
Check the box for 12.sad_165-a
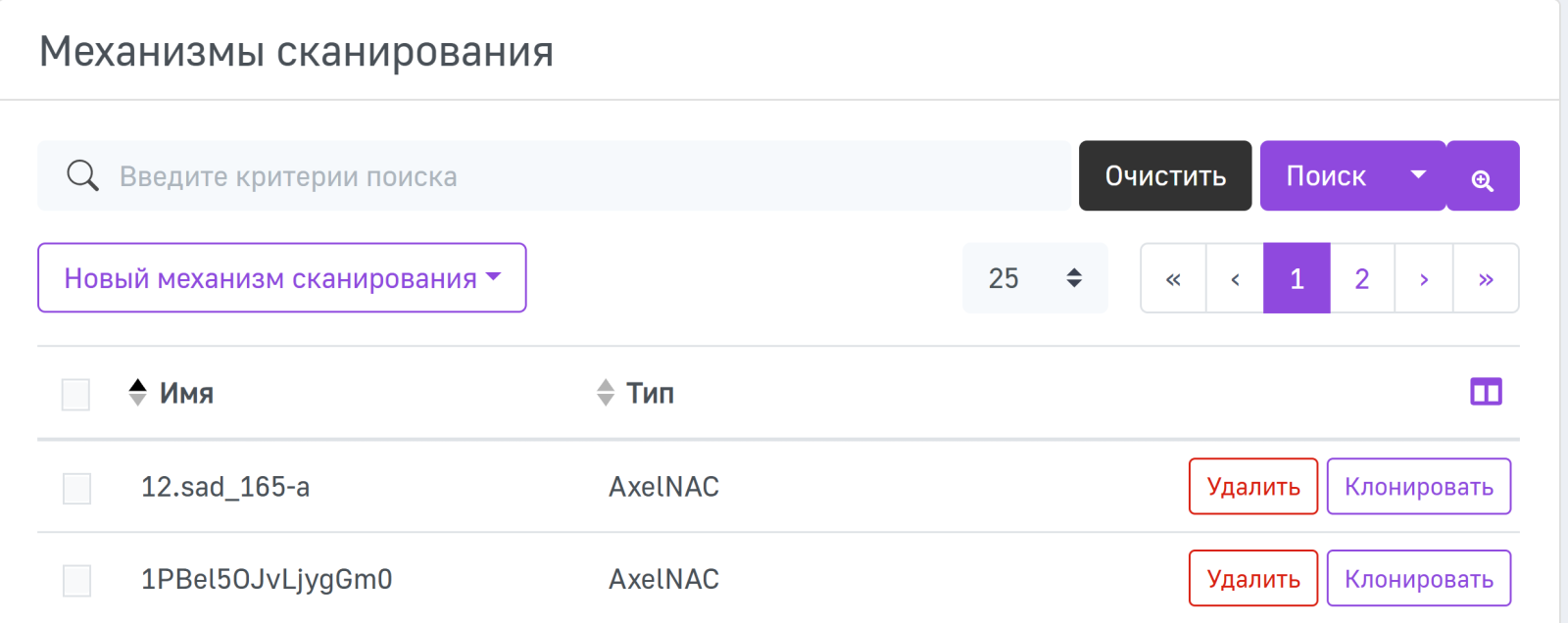pyautogui.click(x=76, y=488)
